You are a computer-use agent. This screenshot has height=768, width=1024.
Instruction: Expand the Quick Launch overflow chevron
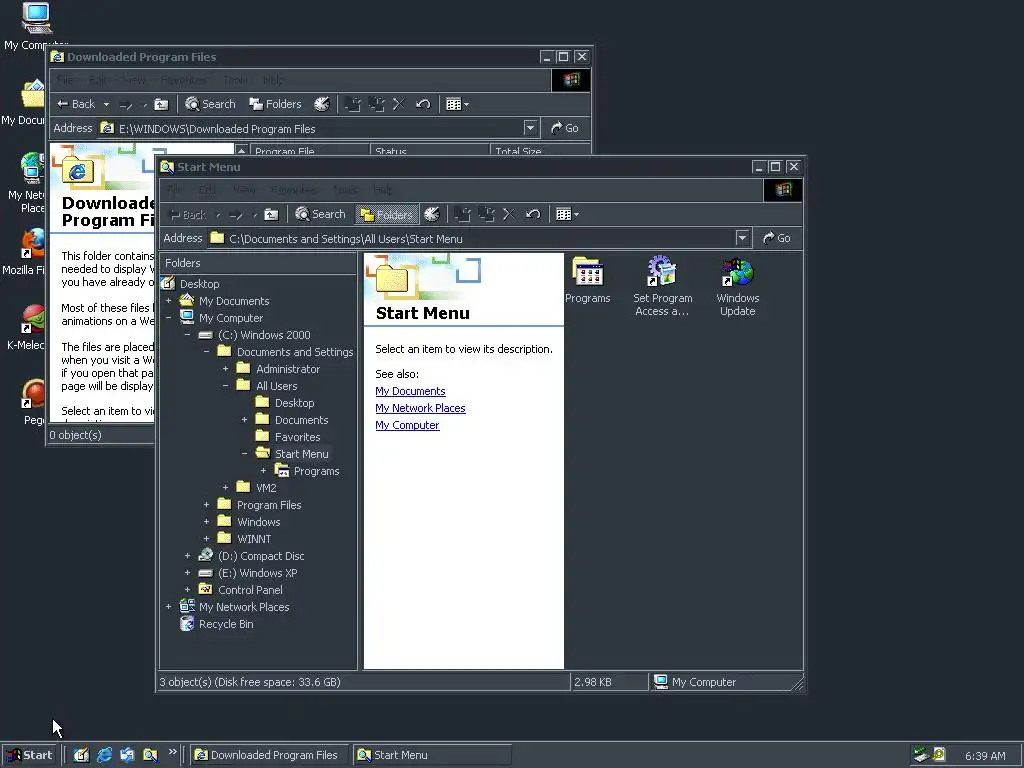pyautogui.click(x=172, y=752)
